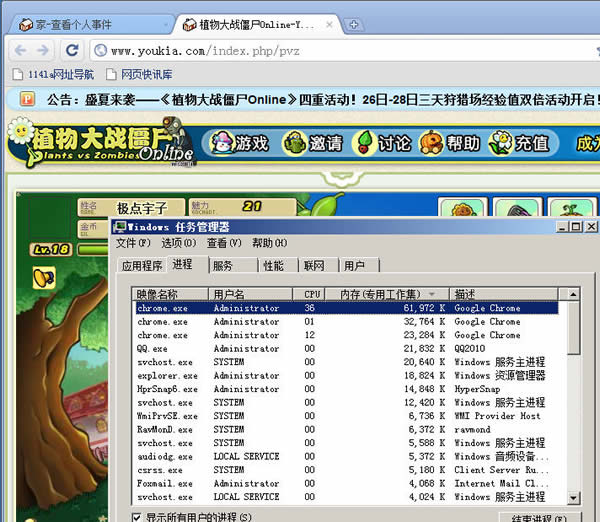The image size is (600, 522).
Task: Select the QQ.exe process row
Action: pos(347,349)
